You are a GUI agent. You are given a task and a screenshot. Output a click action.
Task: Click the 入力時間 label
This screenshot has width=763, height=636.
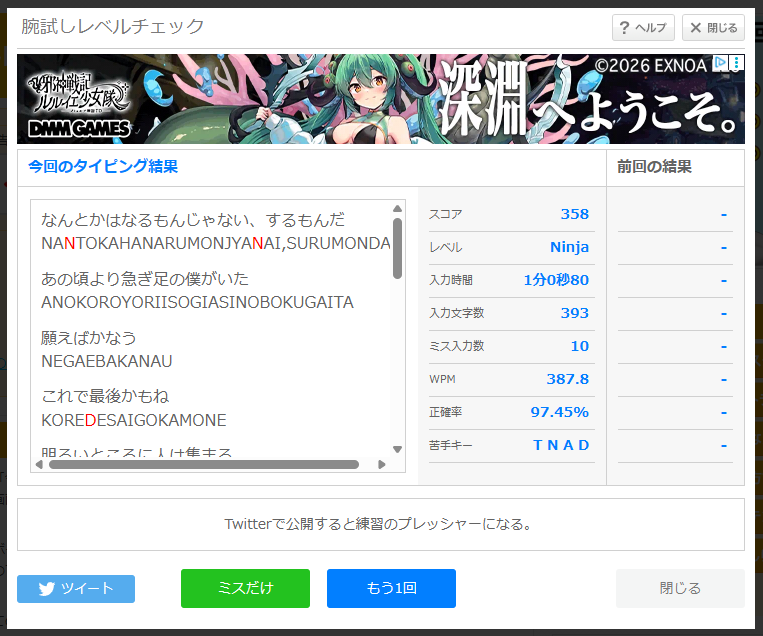click(451, 280)
